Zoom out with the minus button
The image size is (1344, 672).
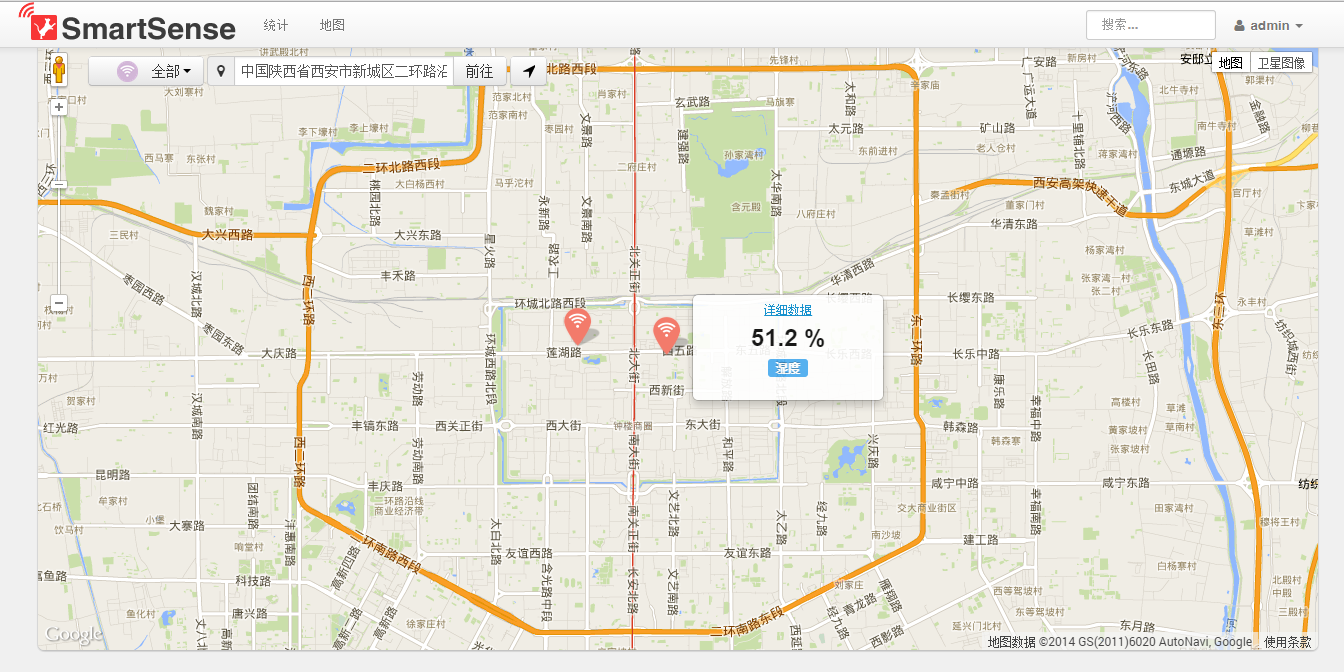click(59, 303)
